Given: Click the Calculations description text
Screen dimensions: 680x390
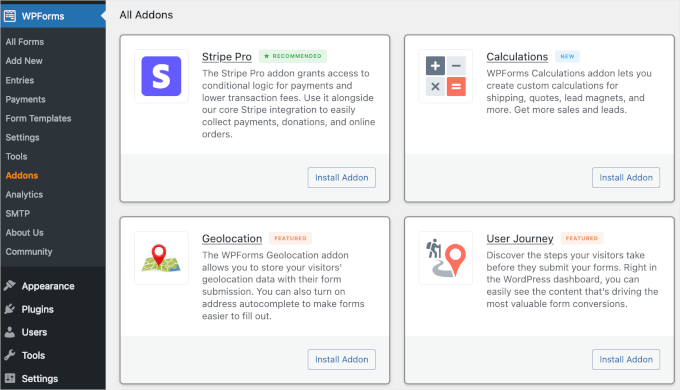Looking at the screenshot, I should [x=569, y=92].
